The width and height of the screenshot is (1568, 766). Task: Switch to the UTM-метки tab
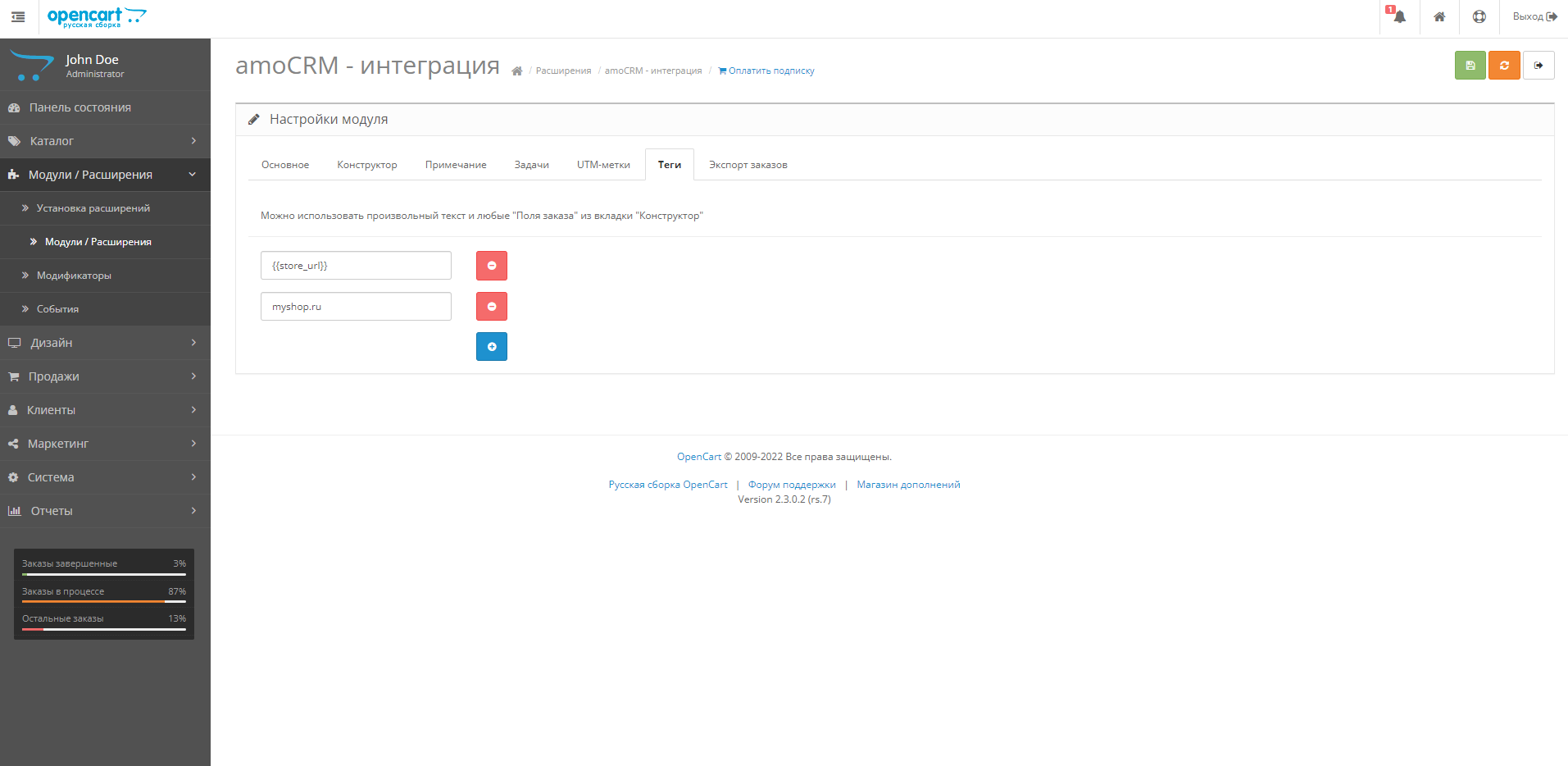603,164
